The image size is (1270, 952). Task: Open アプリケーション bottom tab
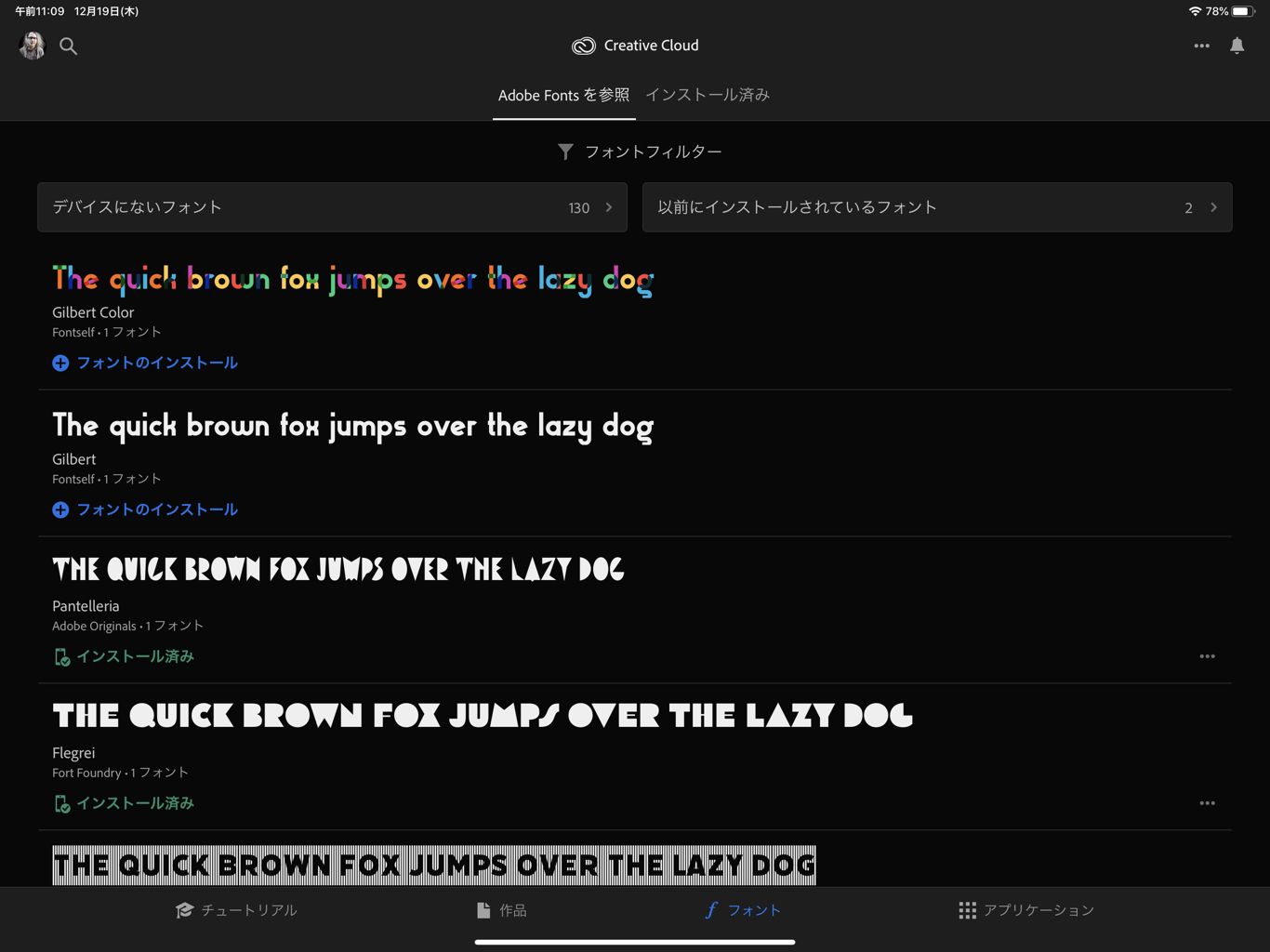tap(1026, 910)
